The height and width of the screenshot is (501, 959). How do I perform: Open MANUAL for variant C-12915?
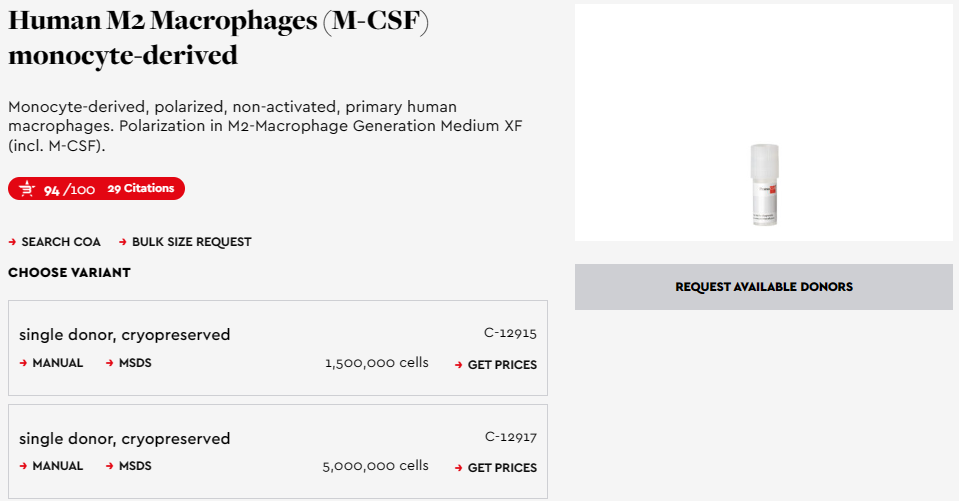click(x=57, y=363)
